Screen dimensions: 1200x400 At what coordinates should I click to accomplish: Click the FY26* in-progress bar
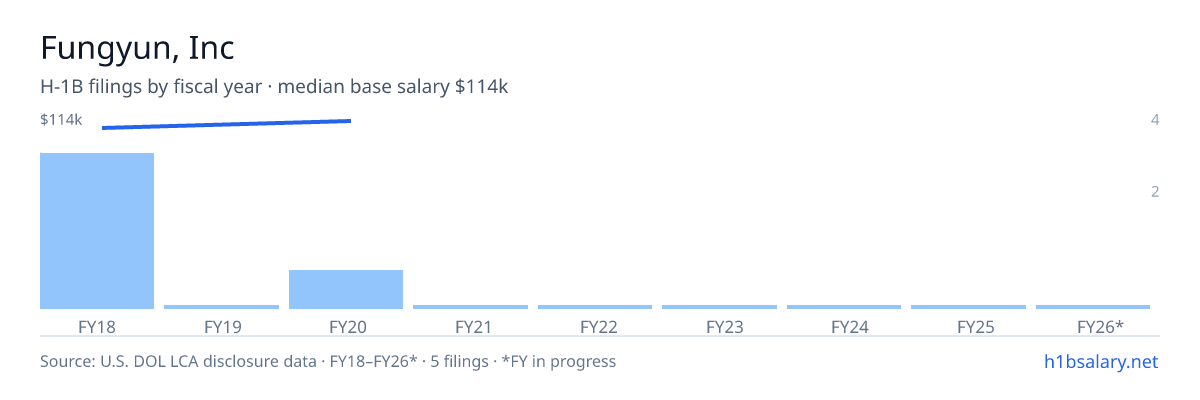(1093, 307)
